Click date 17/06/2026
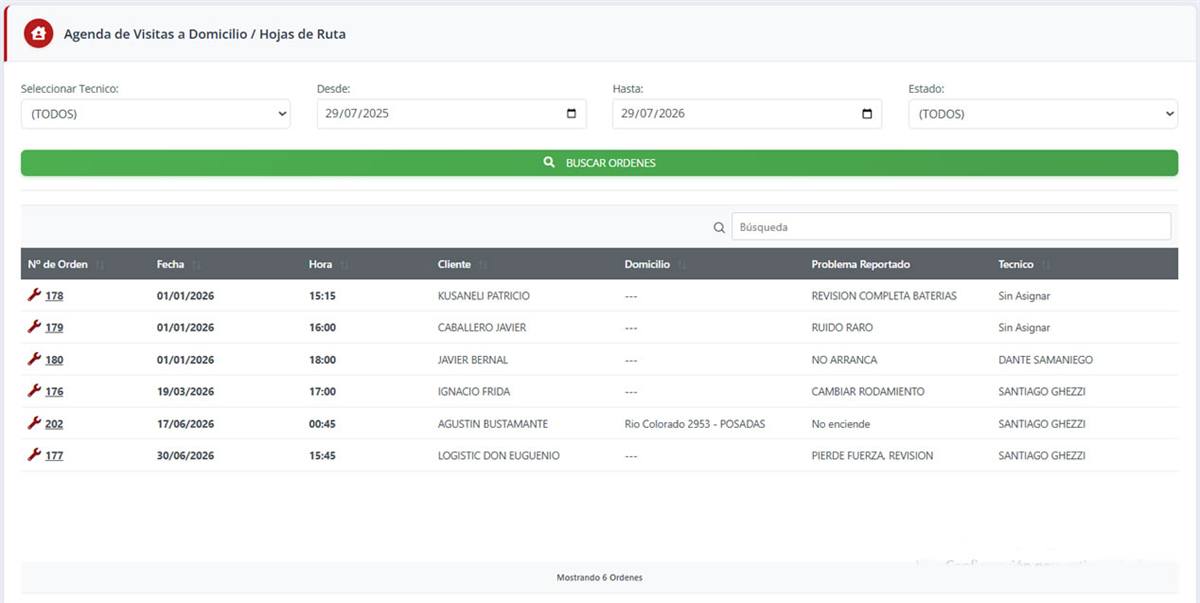 tap(186, 424)
